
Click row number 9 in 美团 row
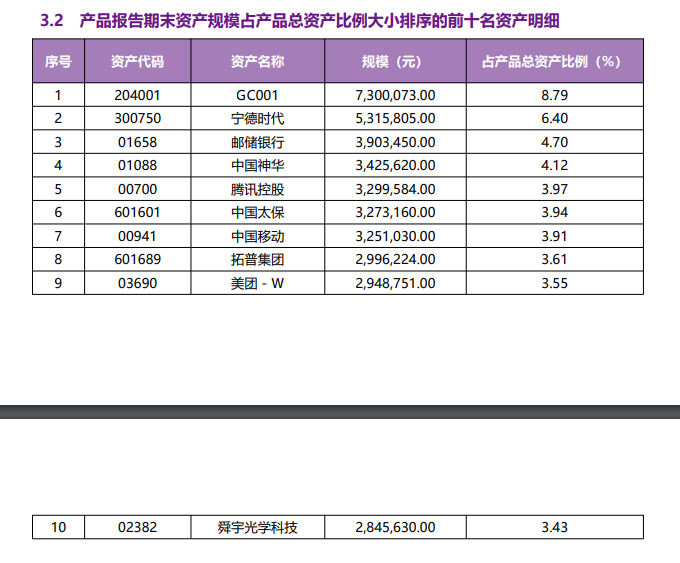pyautogui.click(x=58, y=283)
